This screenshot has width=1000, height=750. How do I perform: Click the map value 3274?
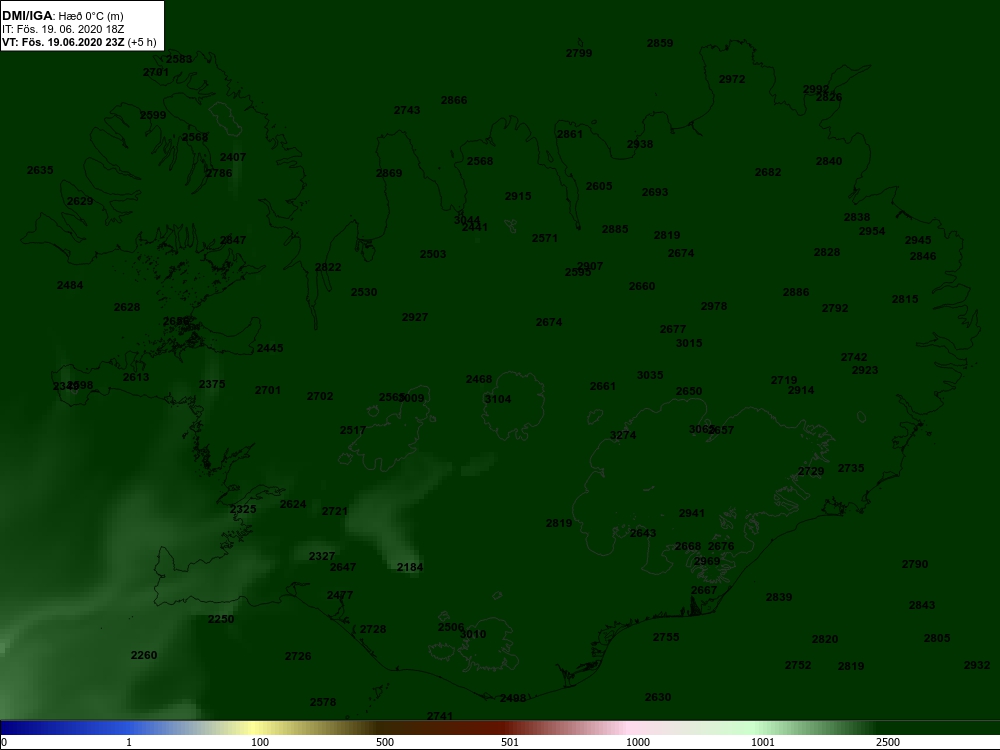(623, 436)
